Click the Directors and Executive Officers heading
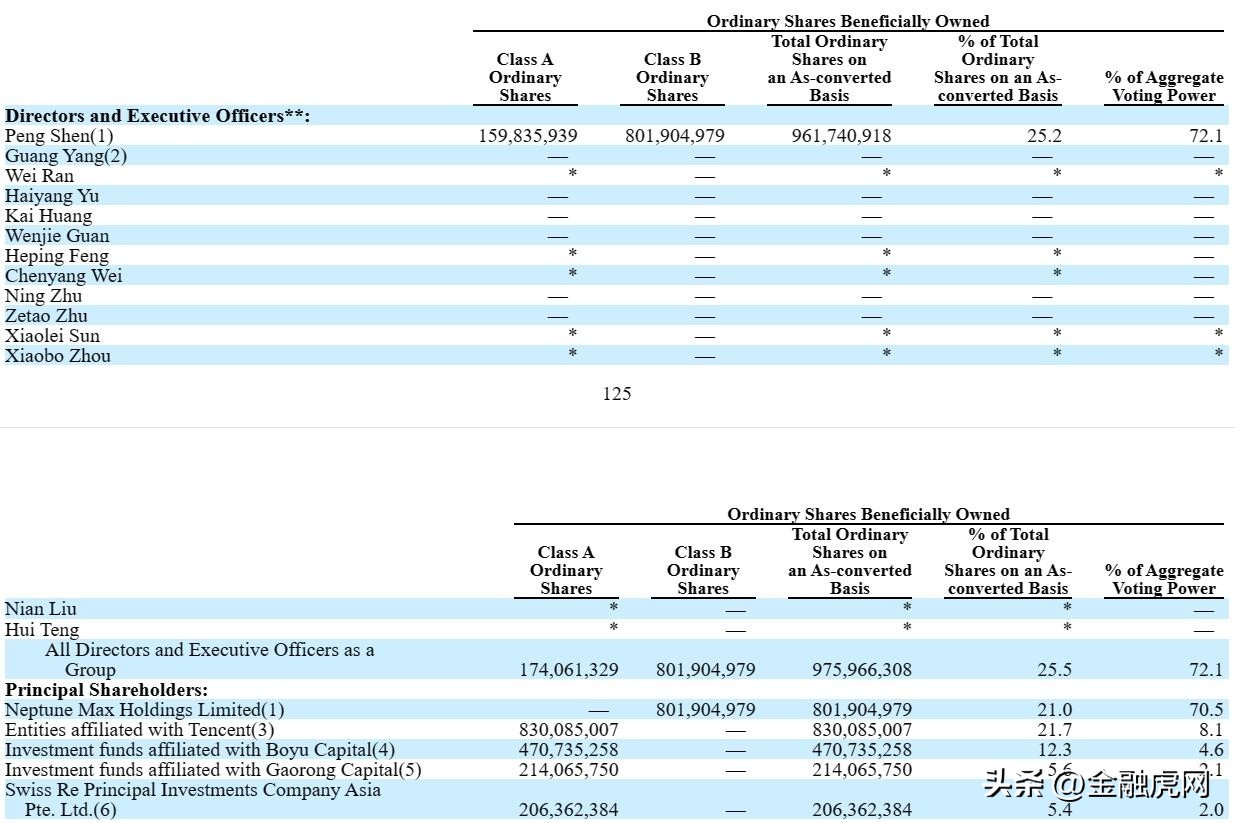The height and width of the screenshot is (823, 1235). 157,116
